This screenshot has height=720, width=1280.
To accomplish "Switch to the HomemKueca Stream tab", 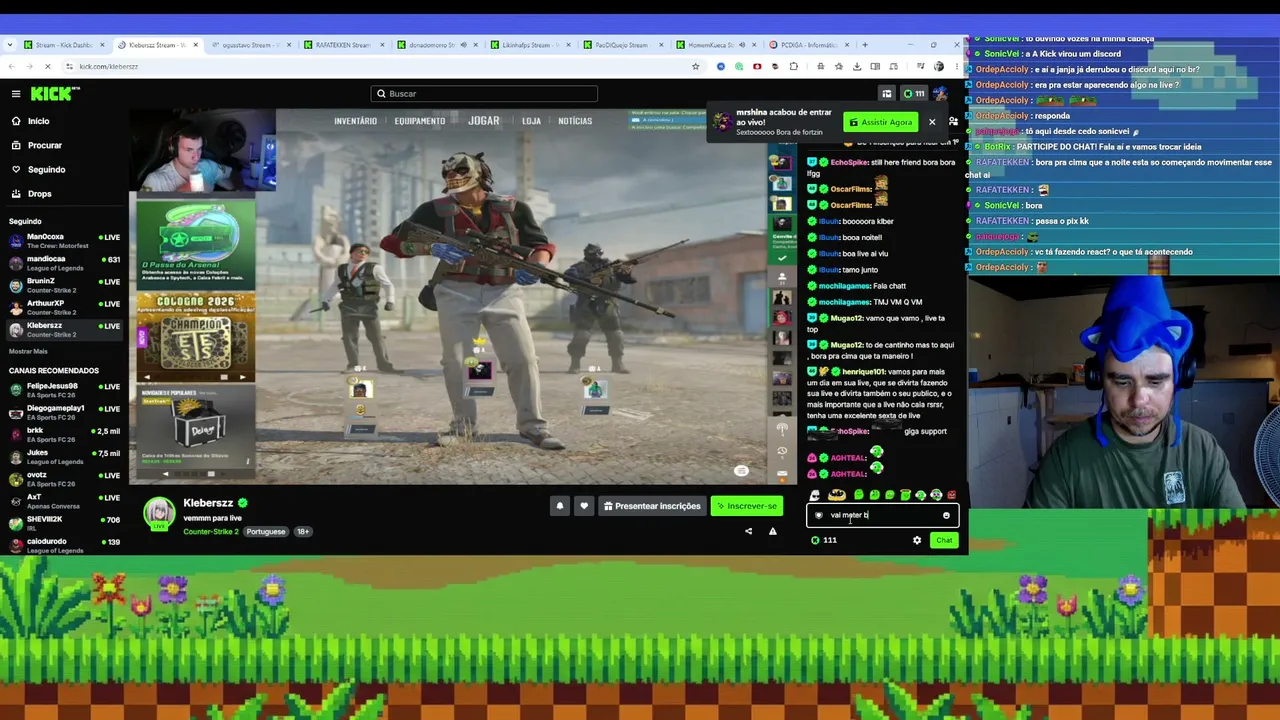I will [x=714, y=45].
